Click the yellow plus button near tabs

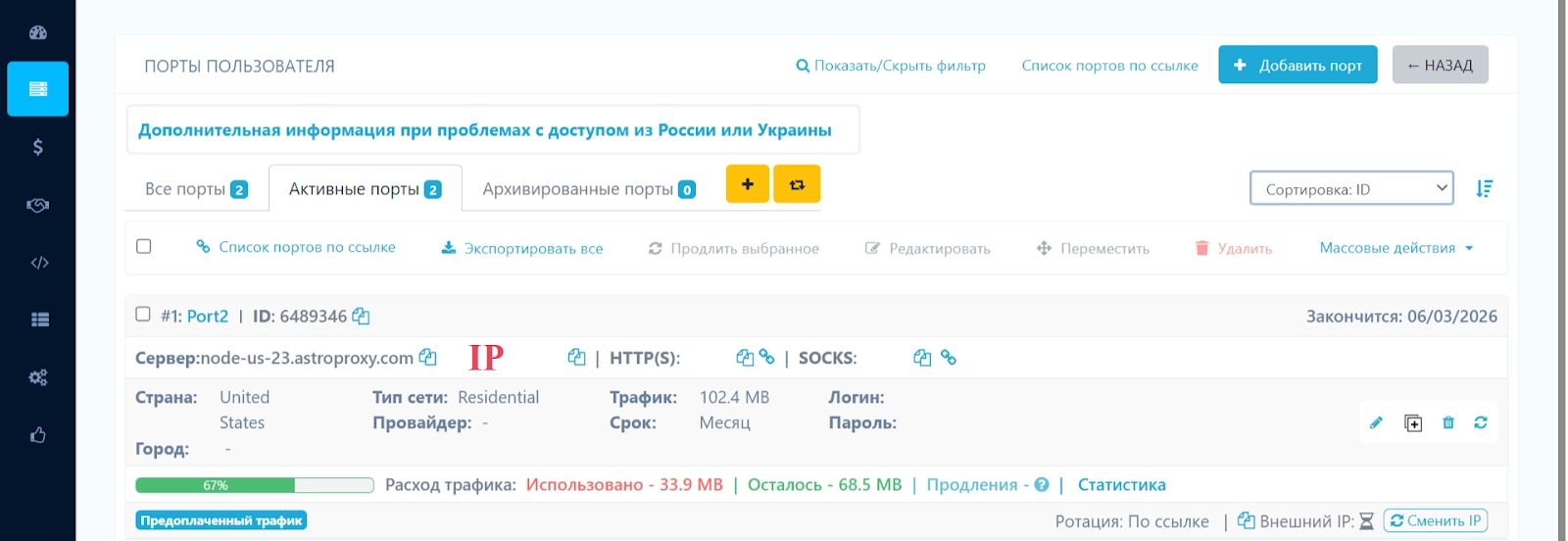(748, 184)
